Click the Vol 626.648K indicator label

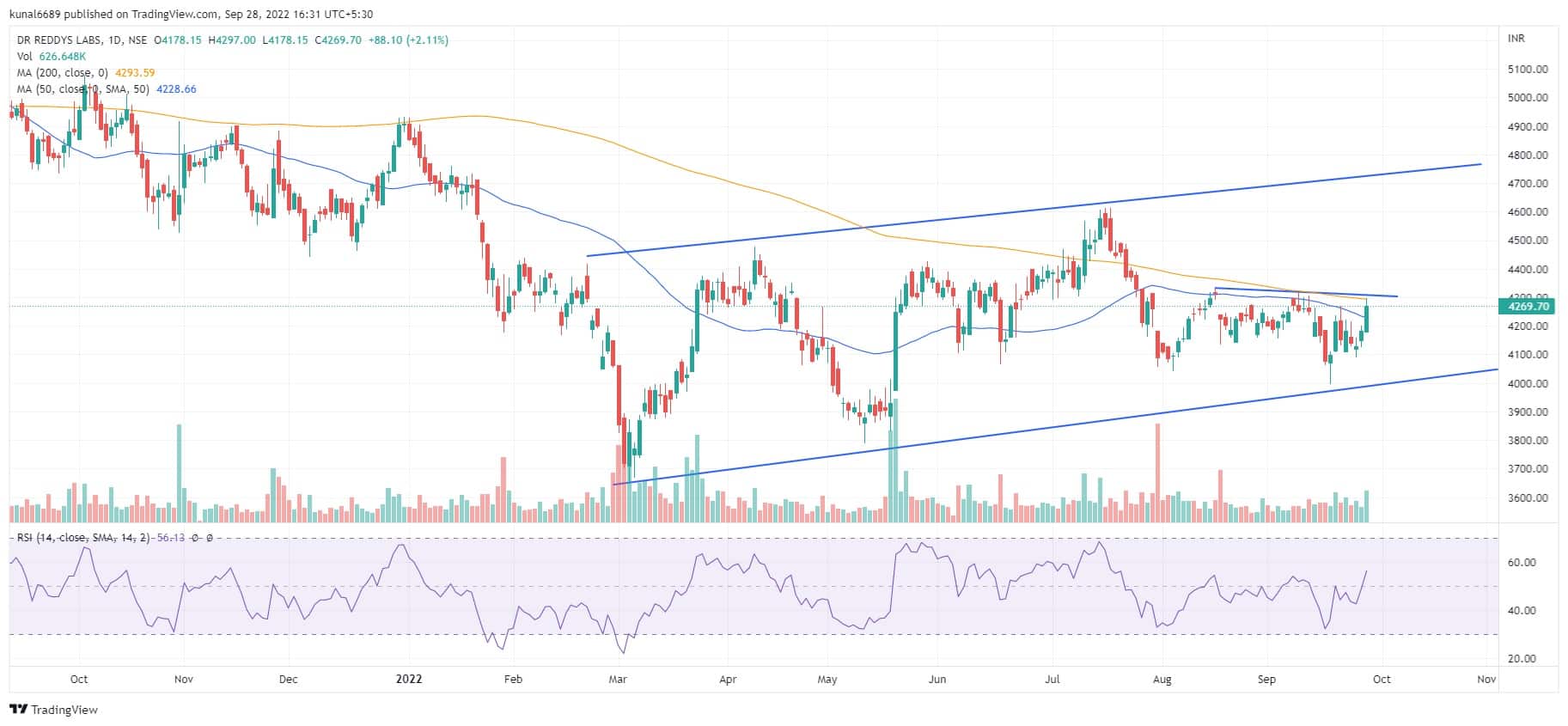[x=52, y=57]
